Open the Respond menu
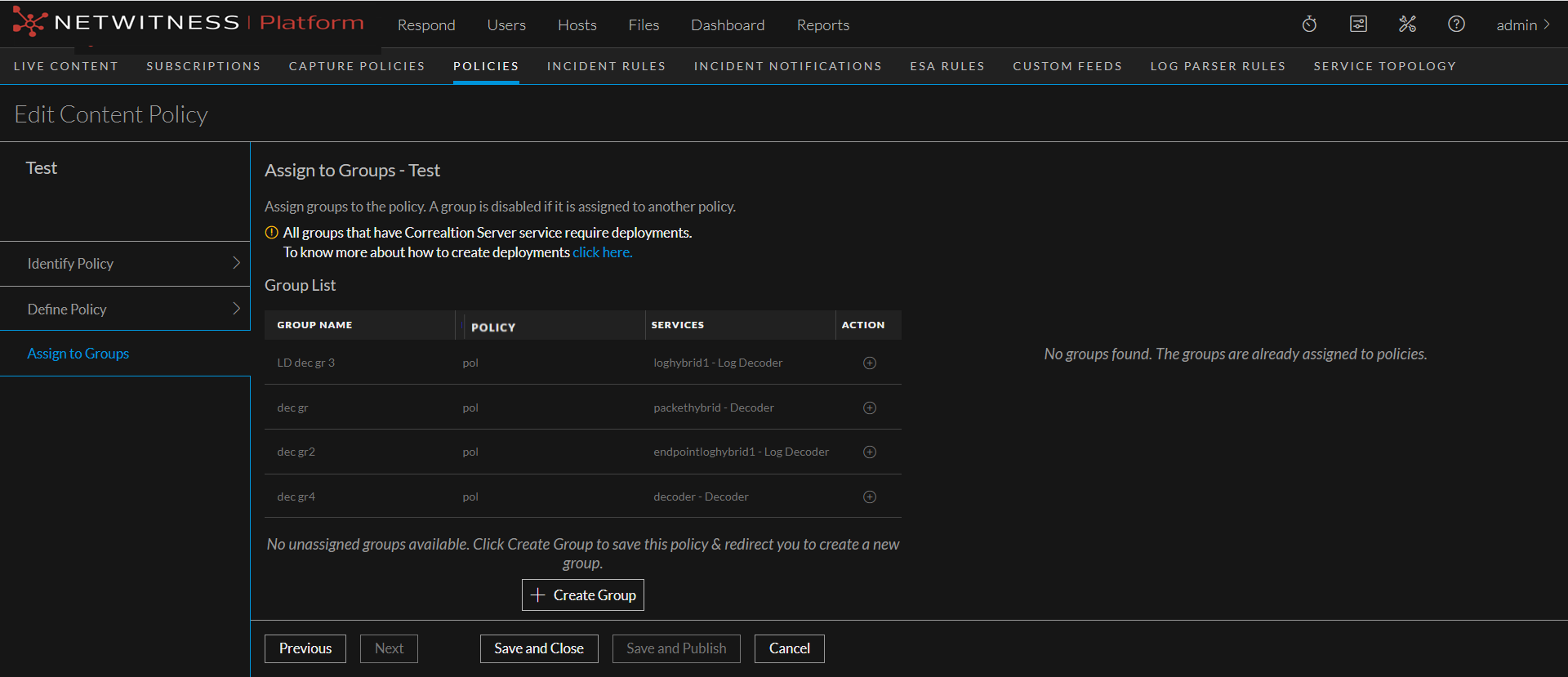 (426, 25)
